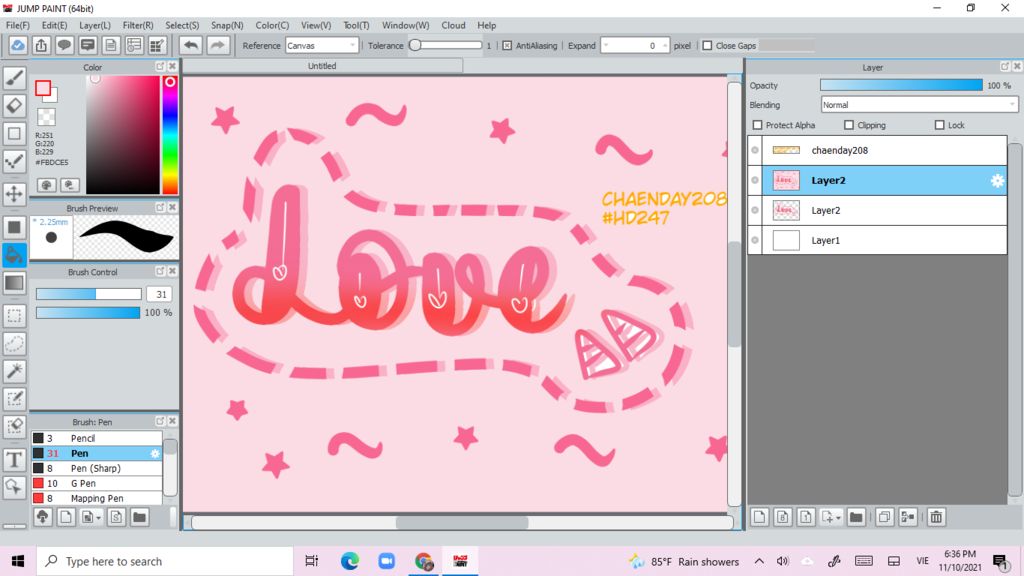Click the brush size value field
The image size is (1024, 576).
coord(160,295)
